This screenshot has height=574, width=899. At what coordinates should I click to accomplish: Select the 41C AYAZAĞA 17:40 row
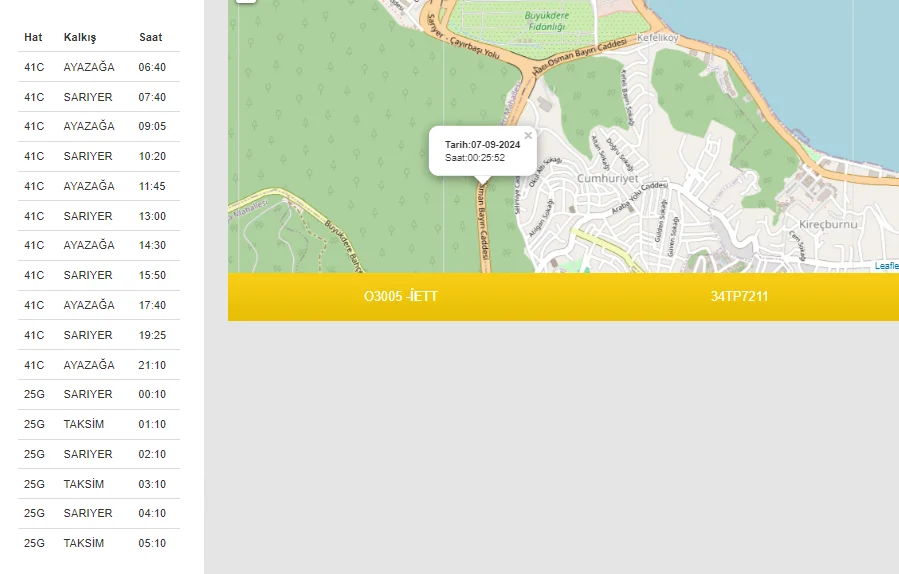(98, 305)
